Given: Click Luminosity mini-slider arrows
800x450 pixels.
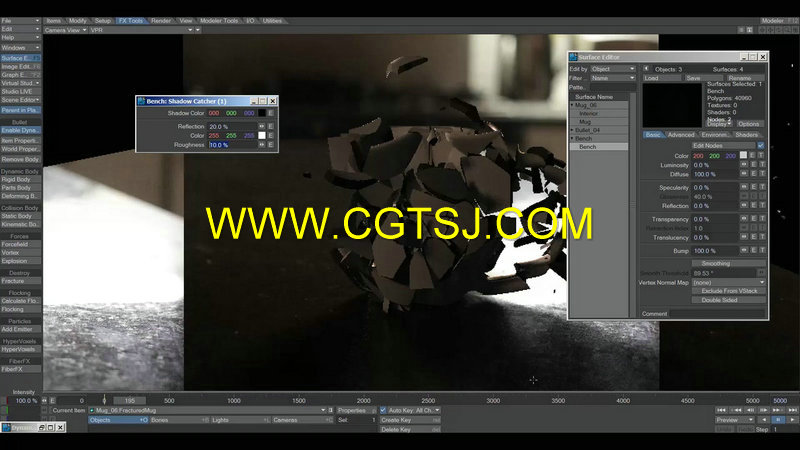Looking at the screenshot, I should [x=744, y=165].
